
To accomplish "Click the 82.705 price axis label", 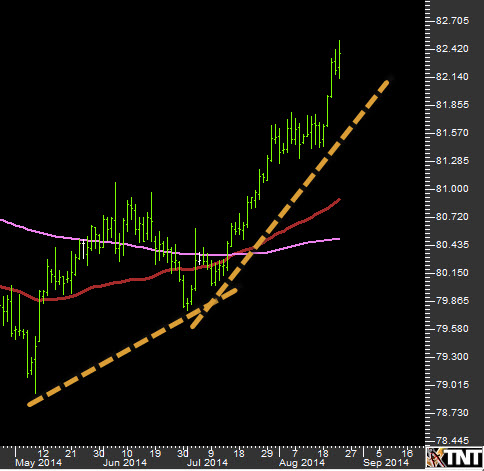I will pyautogui.click(x=452, y=21).
